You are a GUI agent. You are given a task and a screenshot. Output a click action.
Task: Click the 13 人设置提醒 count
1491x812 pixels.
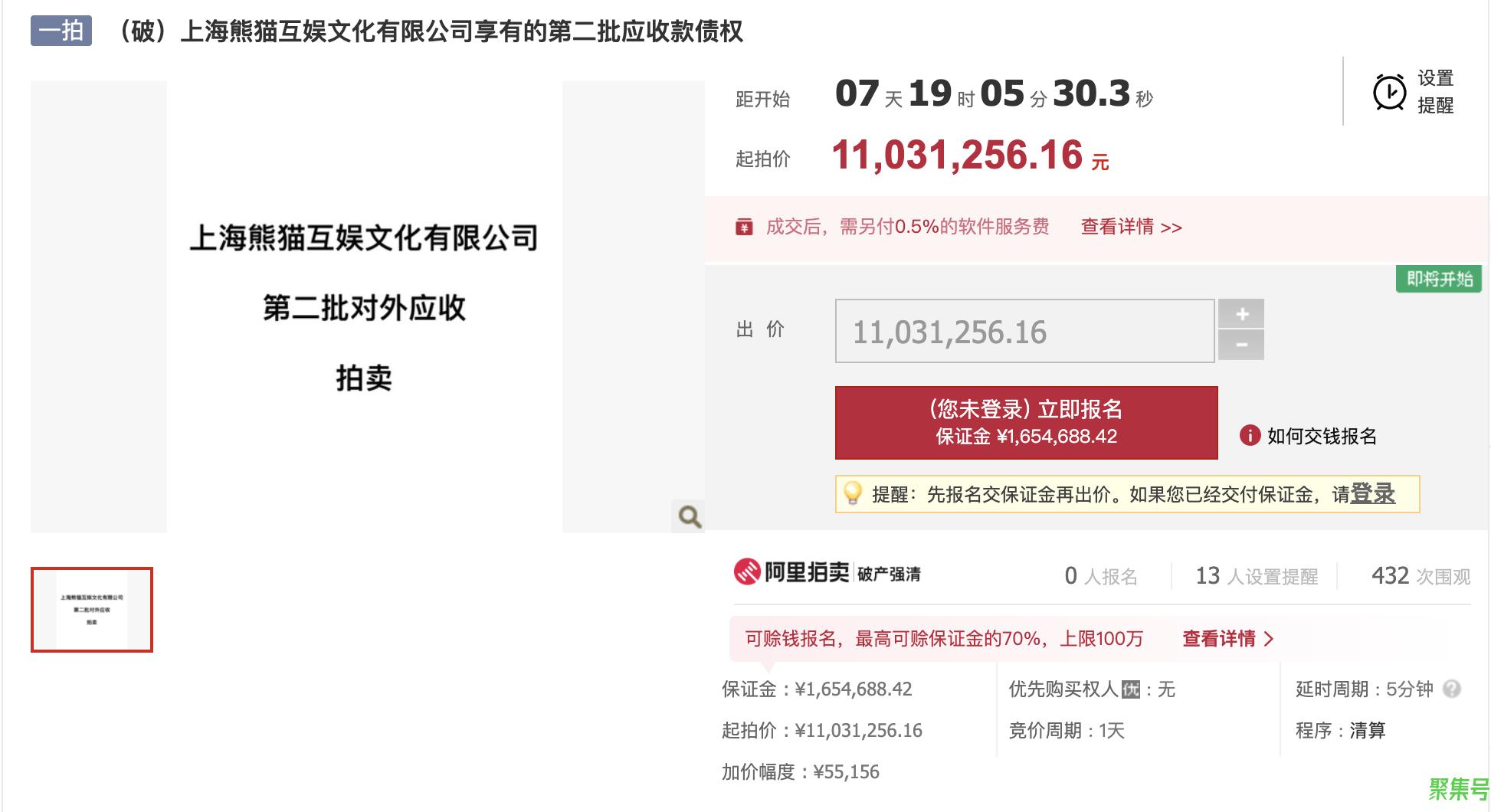click(x=1257, y=576)
